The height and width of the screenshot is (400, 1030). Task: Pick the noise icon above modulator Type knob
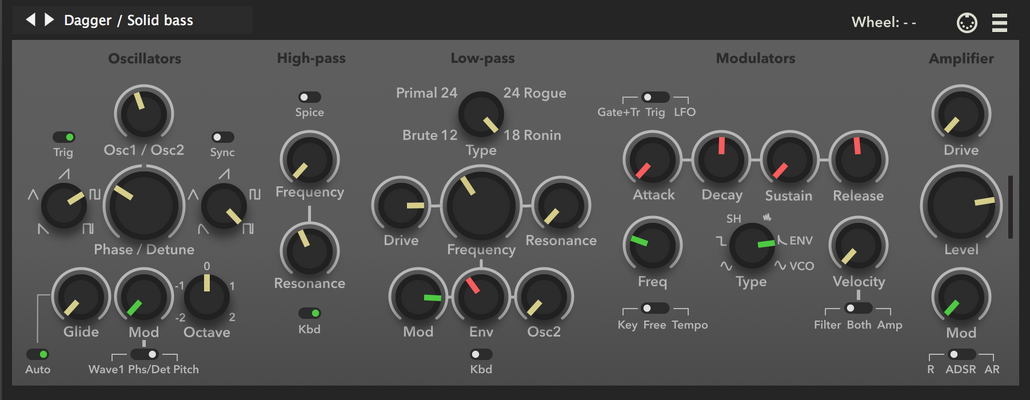point(767,217)
